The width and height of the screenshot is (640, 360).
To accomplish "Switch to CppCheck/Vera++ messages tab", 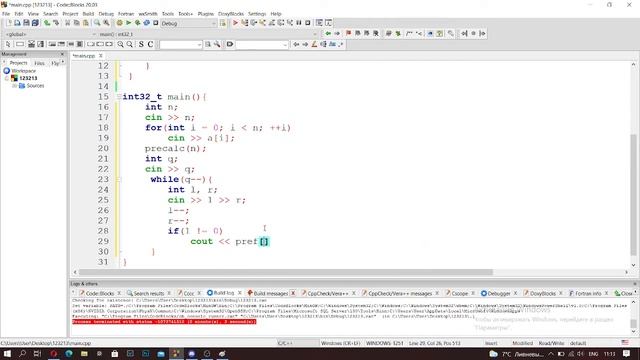I will 400,293.
